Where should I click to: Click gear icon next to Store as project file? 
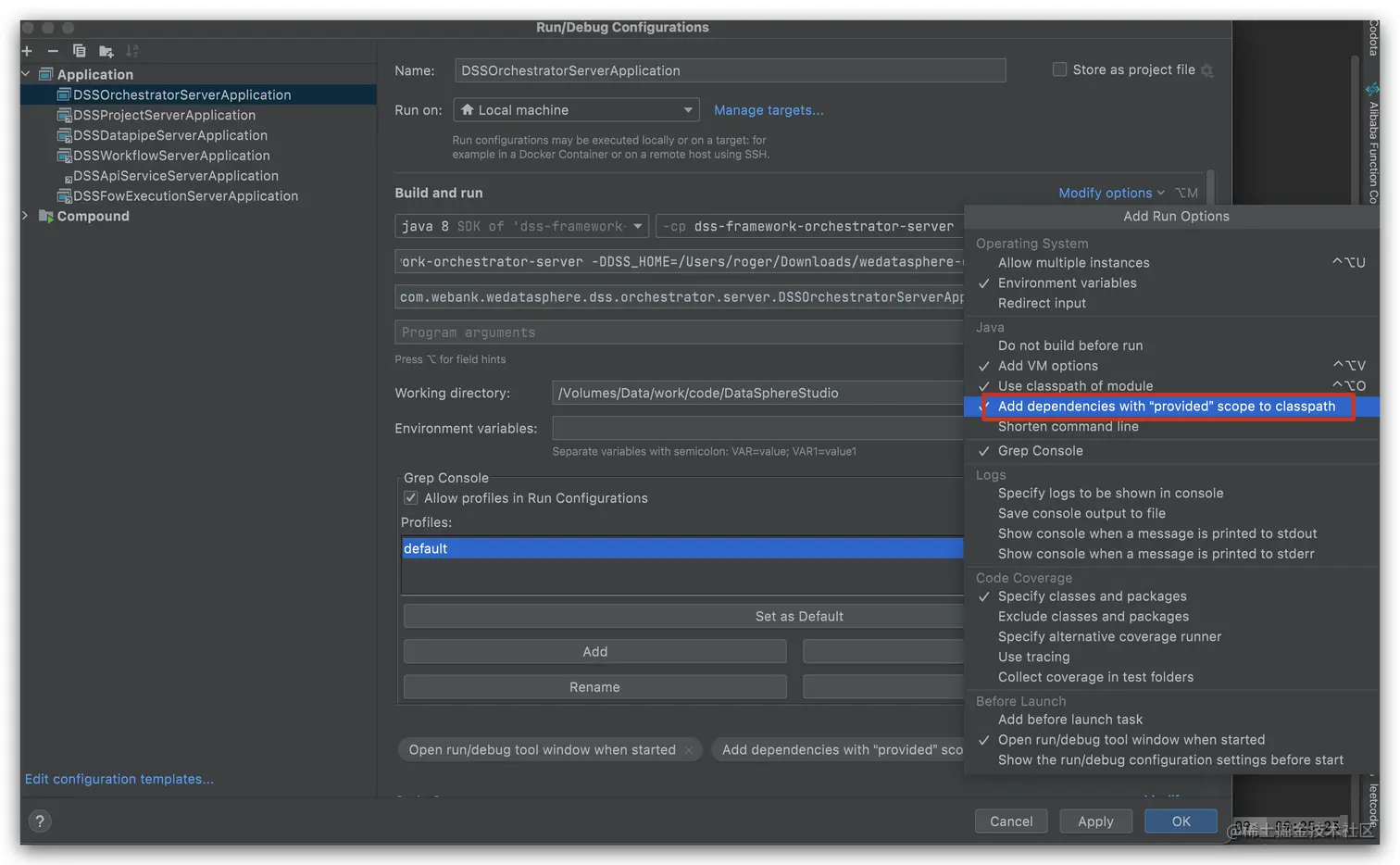1206,70
